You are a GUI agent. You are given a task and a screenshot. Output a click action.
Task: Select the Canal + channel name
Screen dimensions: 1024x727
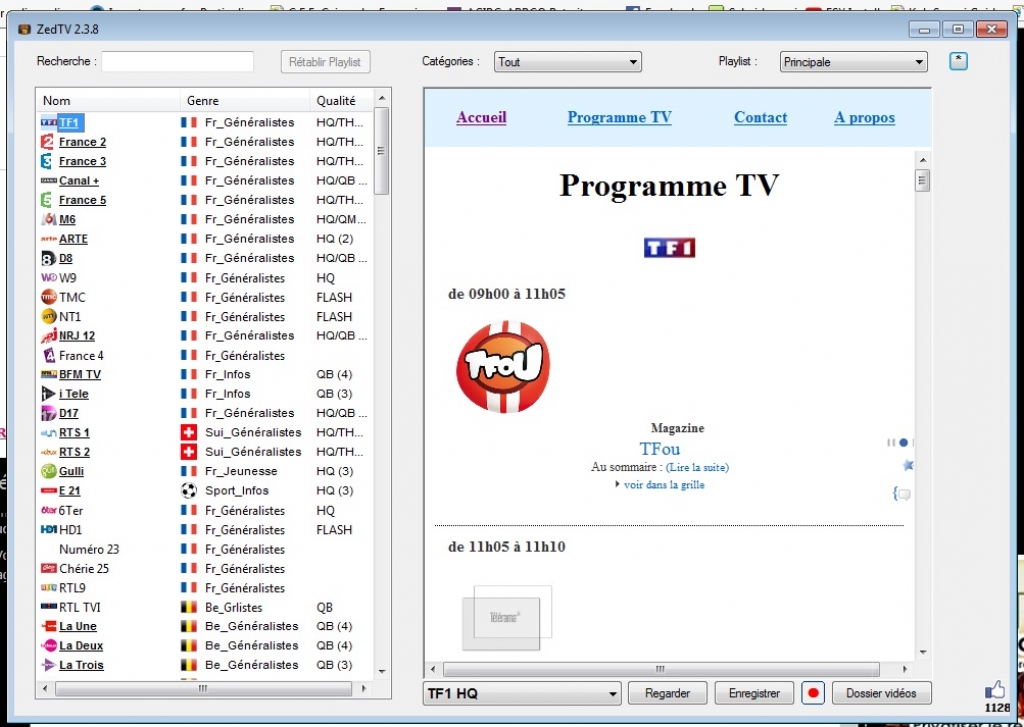[x=79, y=181]
